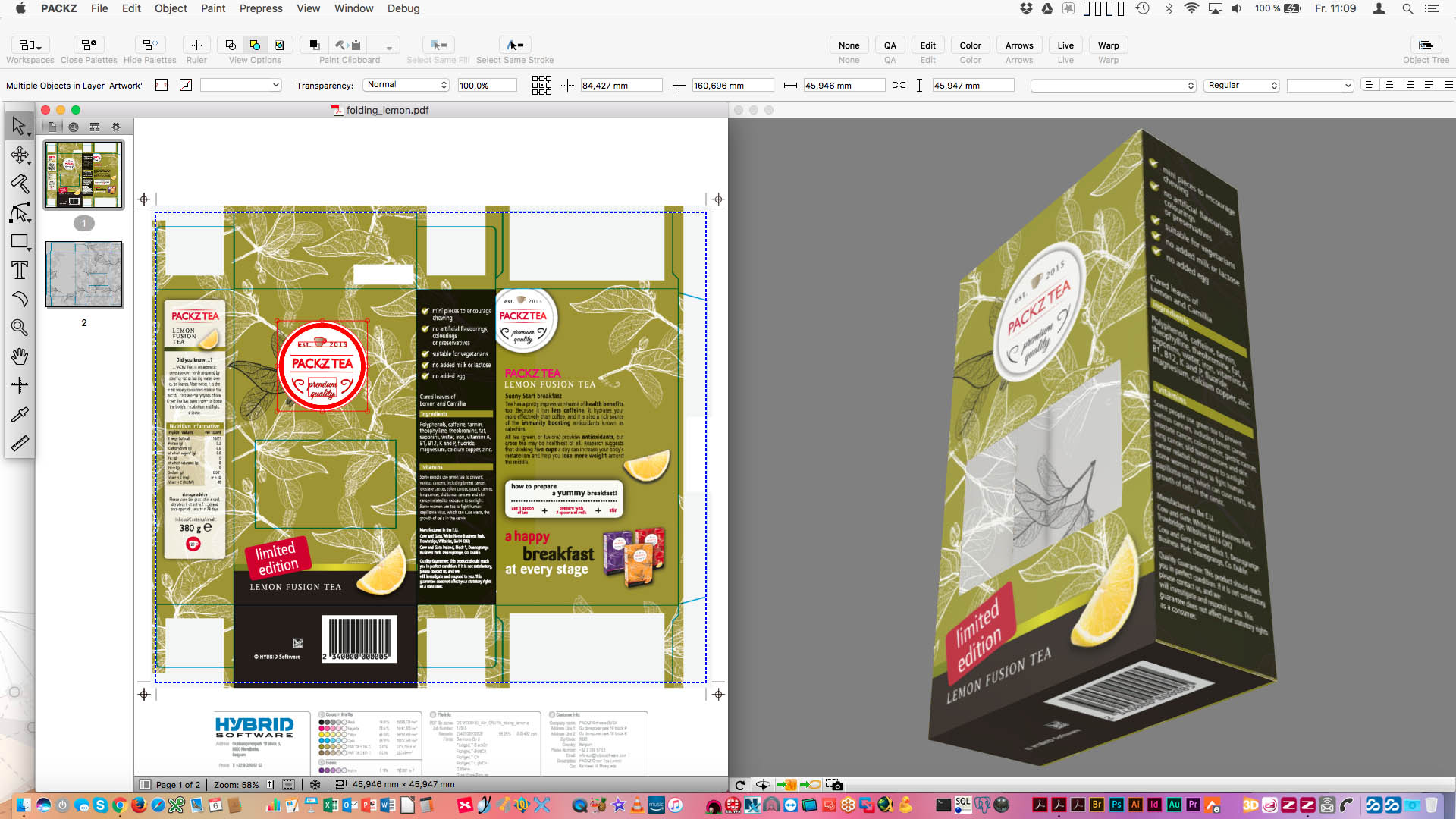Select the eyedropper tool

[x=19, y=414]
